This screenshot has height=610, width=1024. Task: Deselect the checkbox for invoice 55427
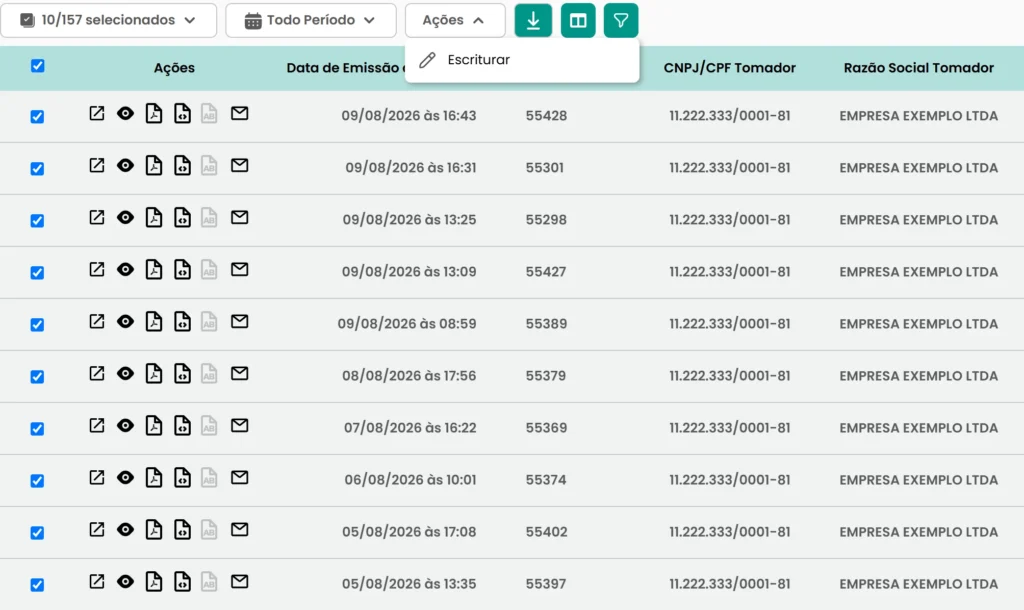pos(37,272)
